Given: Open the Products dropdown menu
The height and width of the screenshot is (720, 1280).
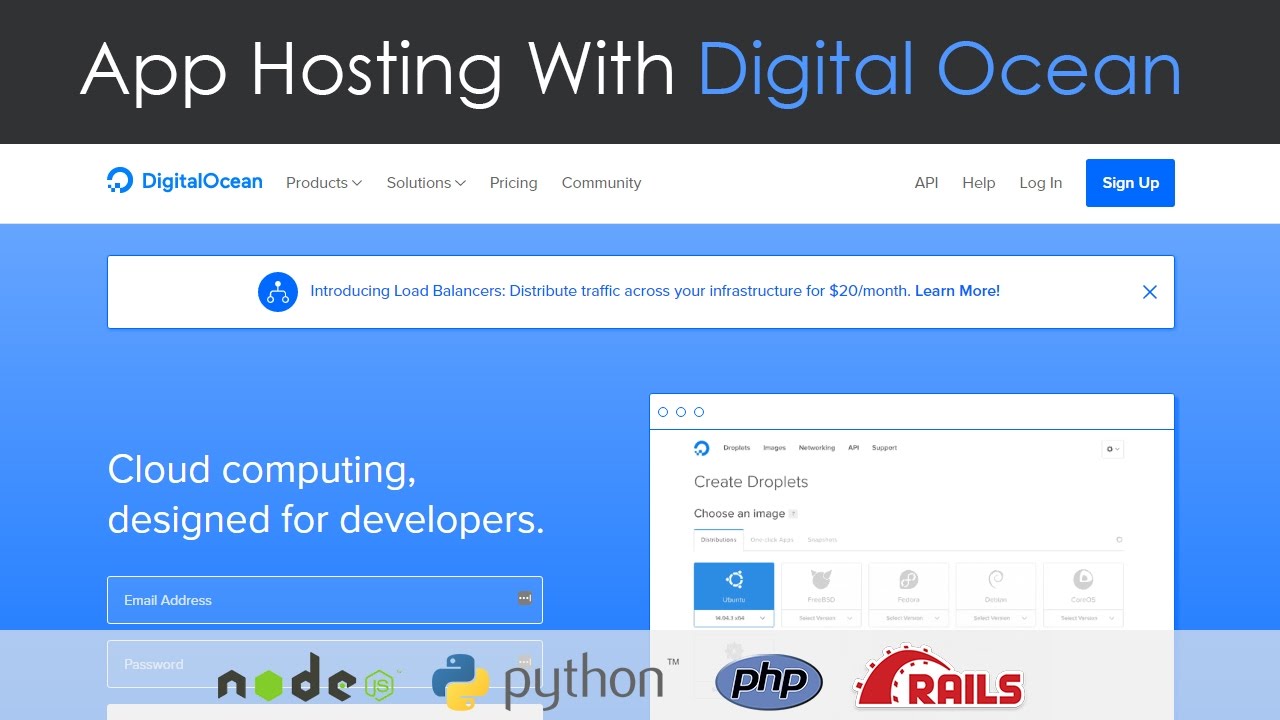Looking at the screenshot, I should coord(324,183).
